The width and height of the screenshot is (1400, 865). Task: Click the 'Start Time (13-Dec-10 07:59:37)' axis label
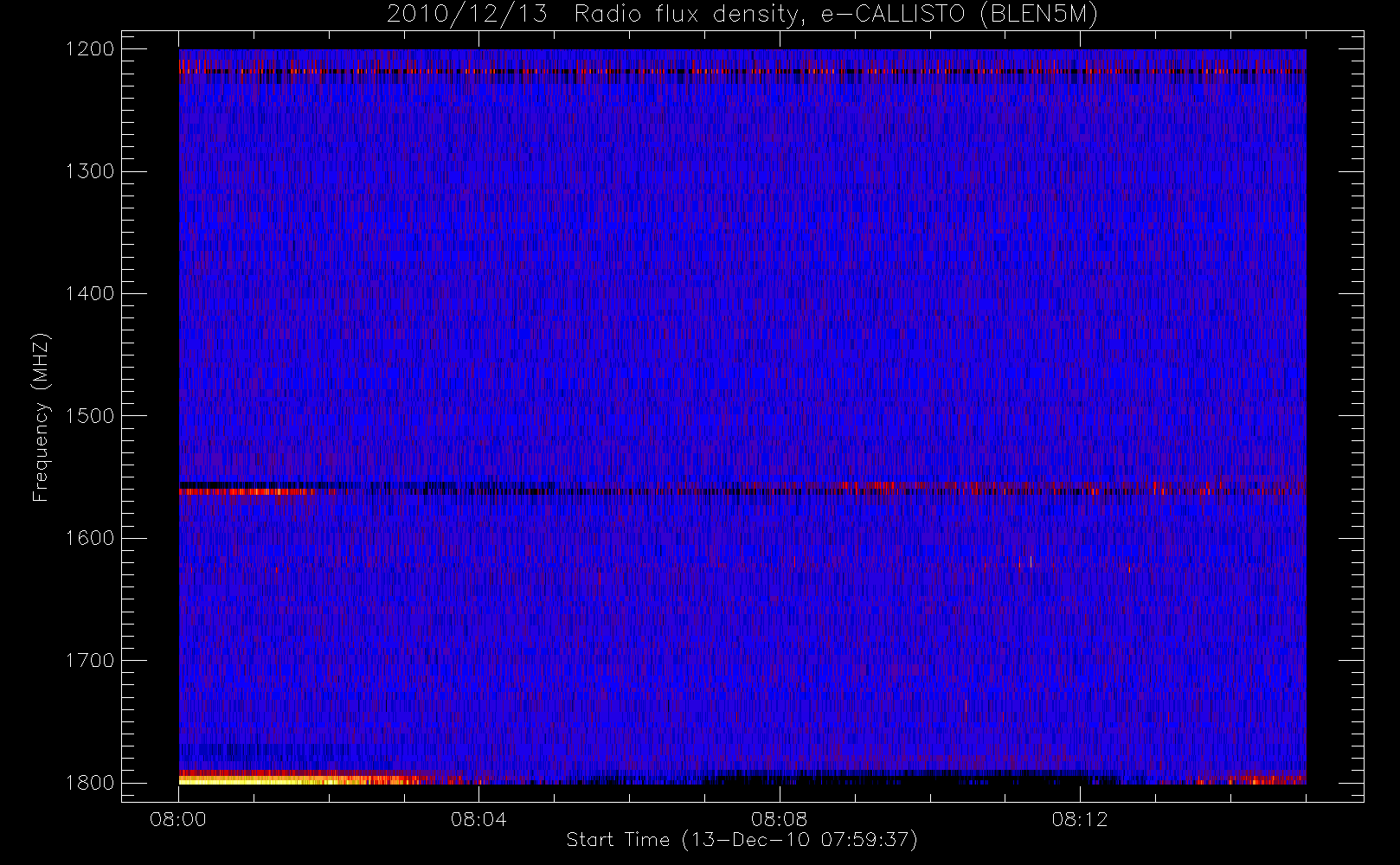(x=742, y=840)
